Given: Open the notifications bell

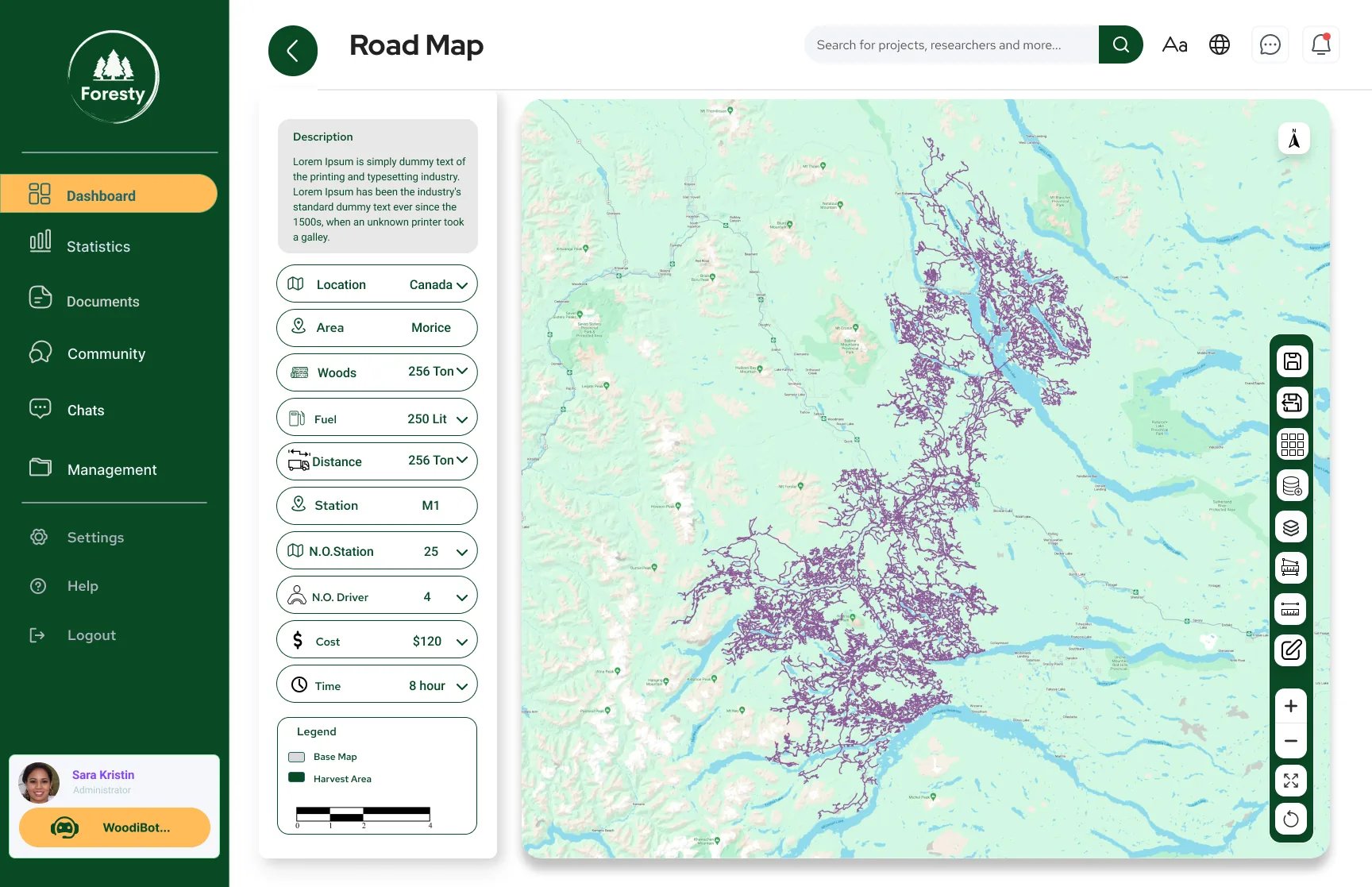Looking at the screenshot, I should click(x=1321, y=44).
